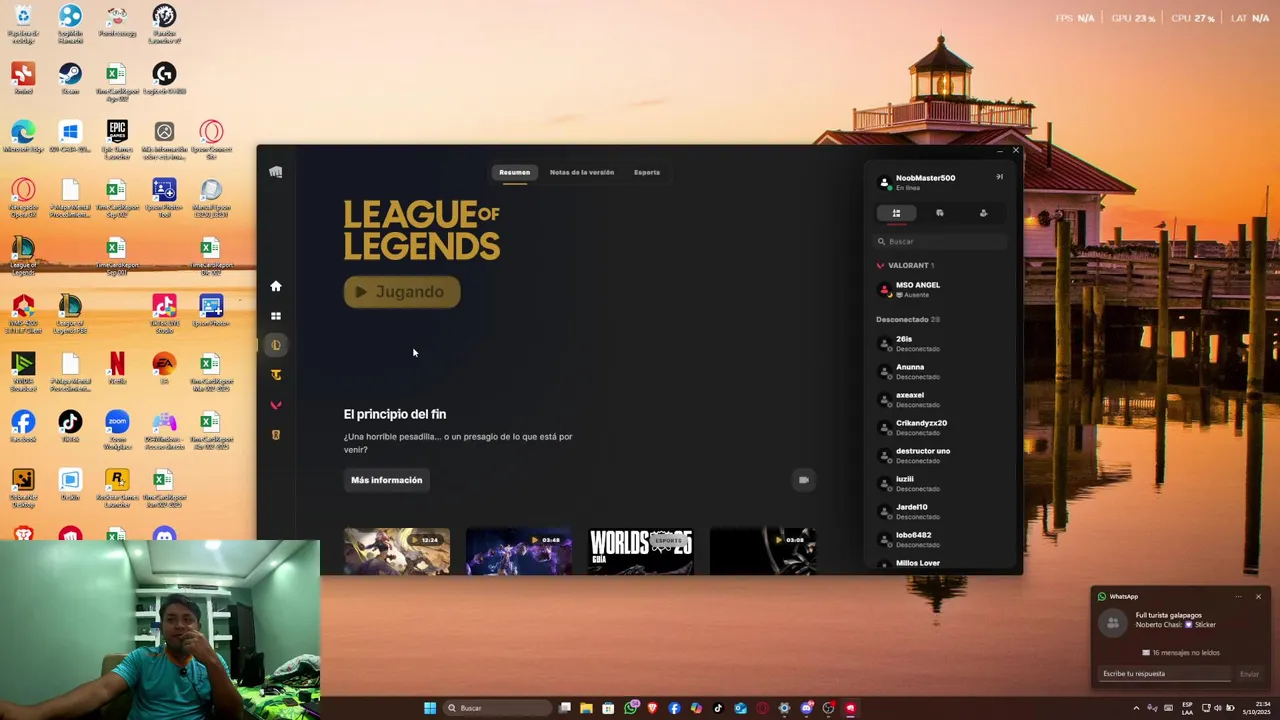Viewport: 1280px width, 720px height.
Task: Focus the friends Buscar search field
Action: tap(940, 241)
